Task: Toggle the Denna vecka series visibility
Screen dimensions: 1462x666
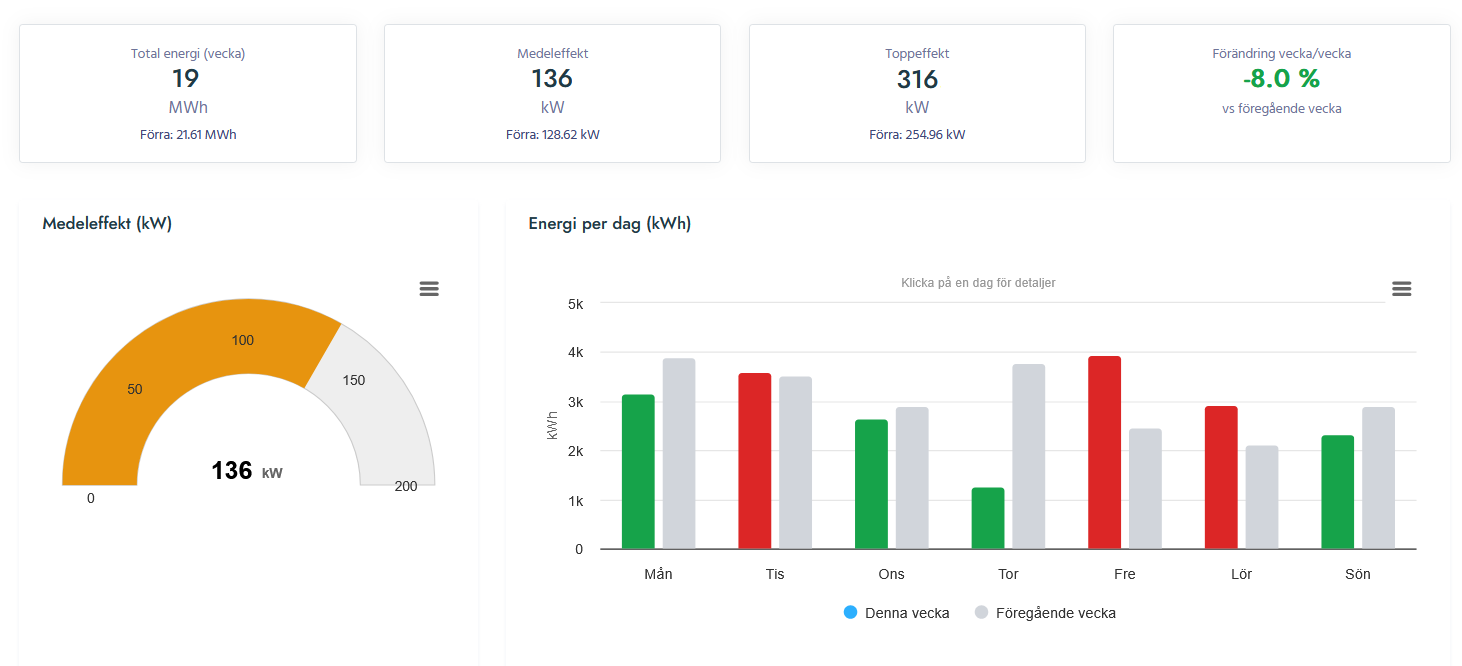Action: click(896, 612)
